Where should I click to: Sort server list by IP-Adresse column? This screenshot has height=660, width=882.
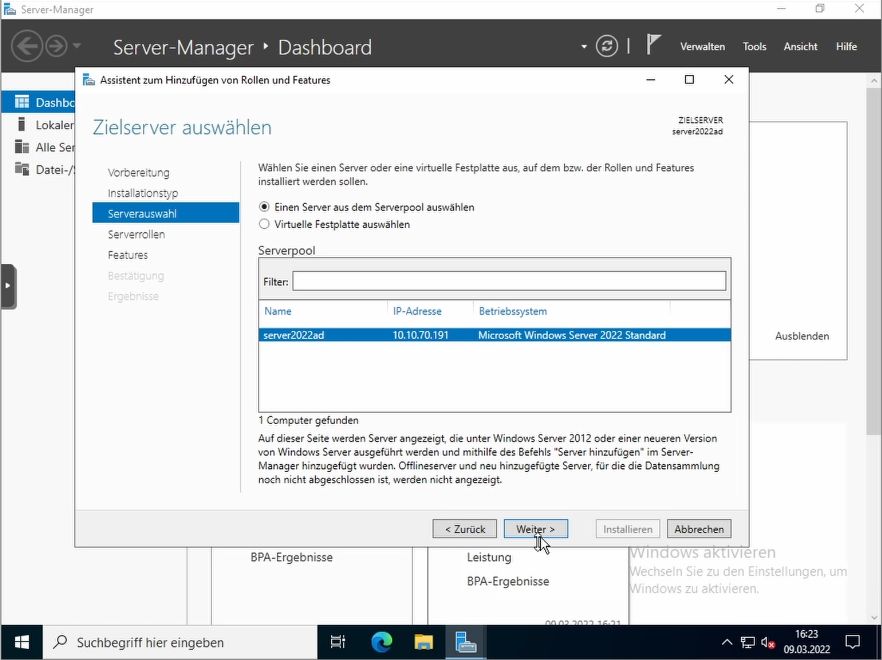click(x=417, y=311)
